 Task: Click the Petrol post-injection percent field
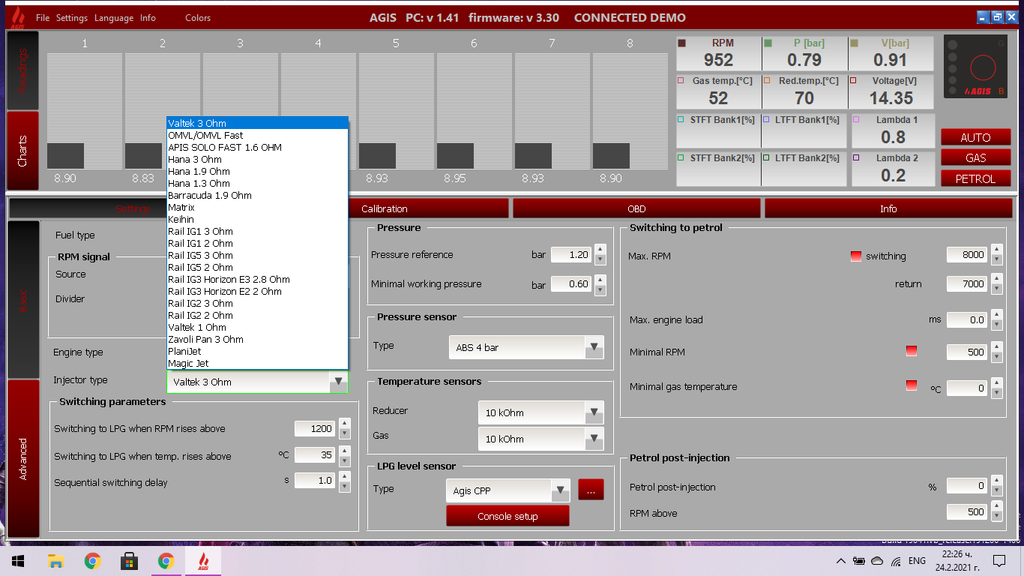(x=967, y=486)
